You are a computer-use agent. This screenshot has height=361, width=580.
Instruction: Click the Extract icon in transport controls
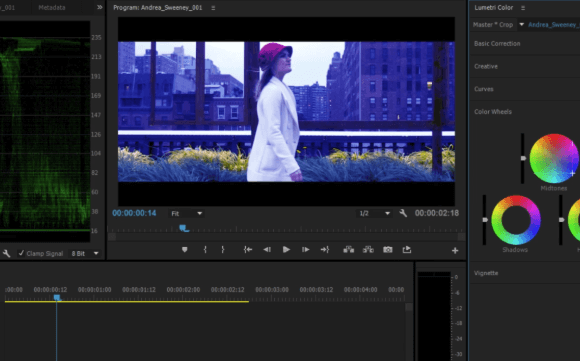[x=368, y=250]
